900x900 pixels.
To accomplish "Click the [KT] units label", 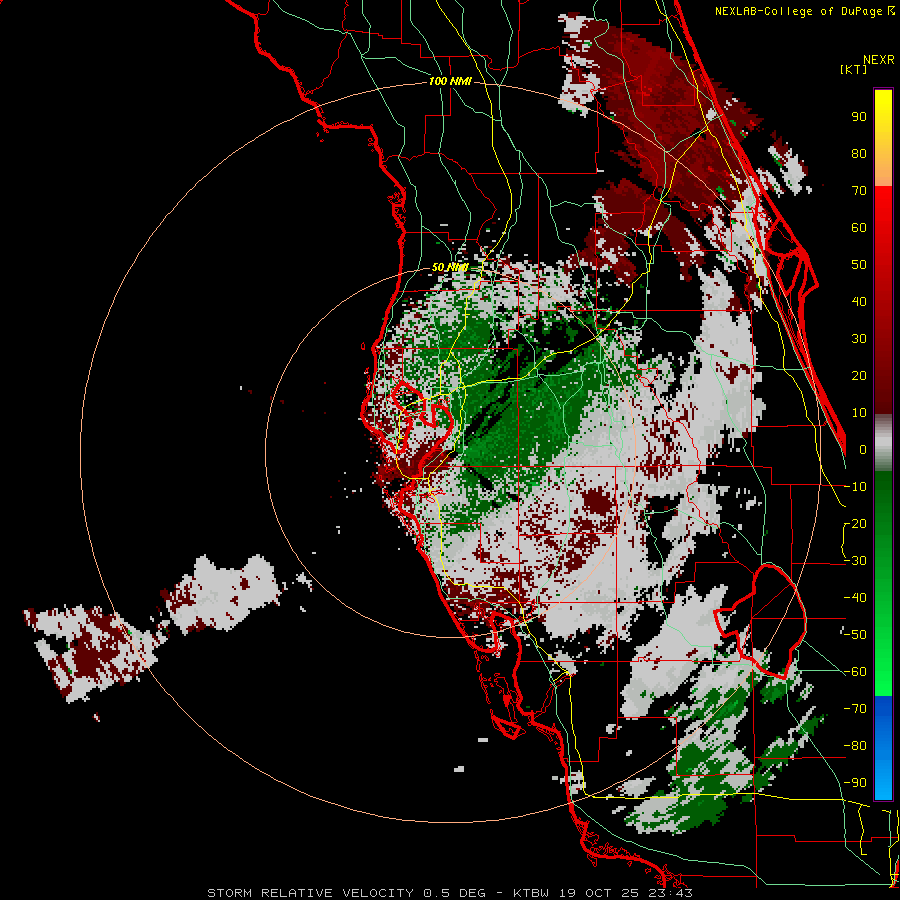I will [x=853, y=69].
